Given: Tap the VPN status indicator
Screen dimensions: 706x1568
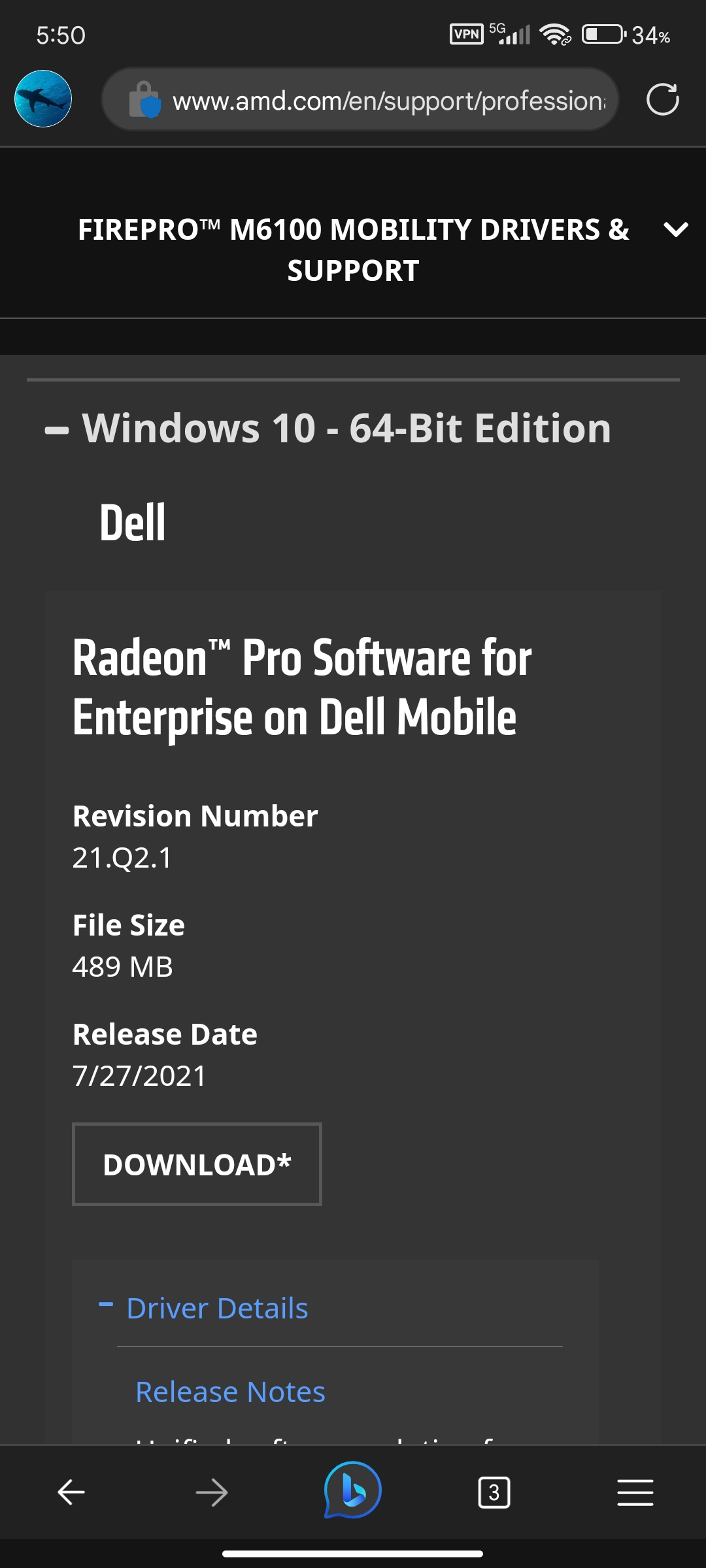Looking at the screenshot, I should click(x=467, y=34).
